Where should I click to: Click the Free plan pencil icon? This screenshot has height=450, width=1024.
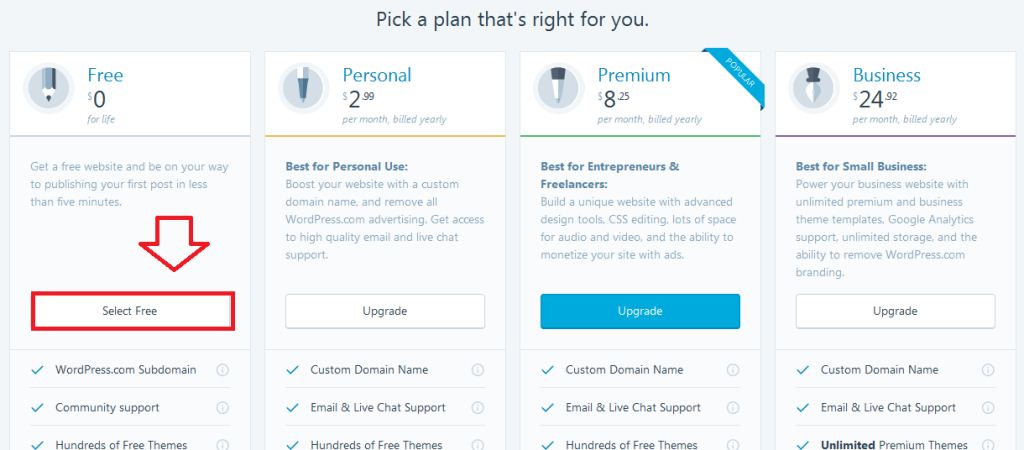click(49, 88)
